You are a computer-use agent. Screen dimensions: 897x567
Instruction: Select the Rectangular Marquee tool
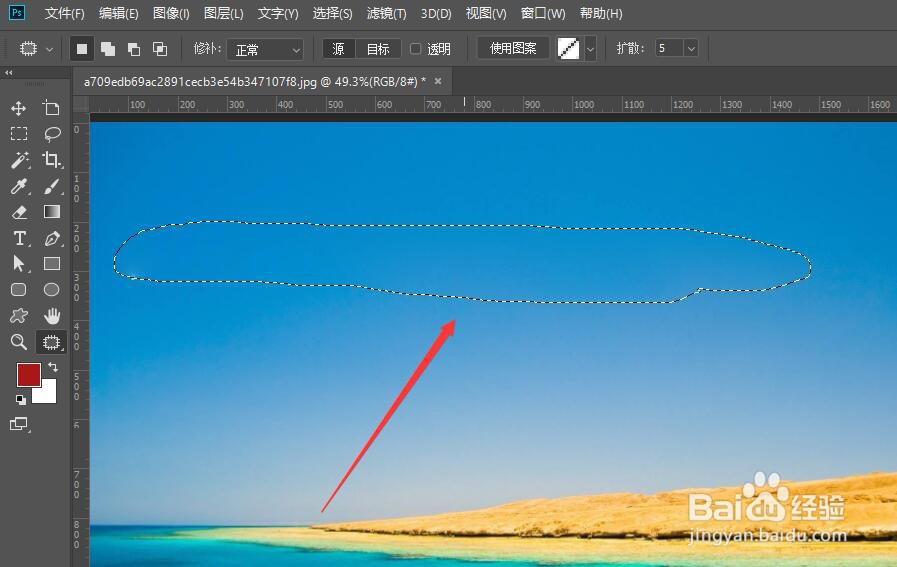[18, 134]
